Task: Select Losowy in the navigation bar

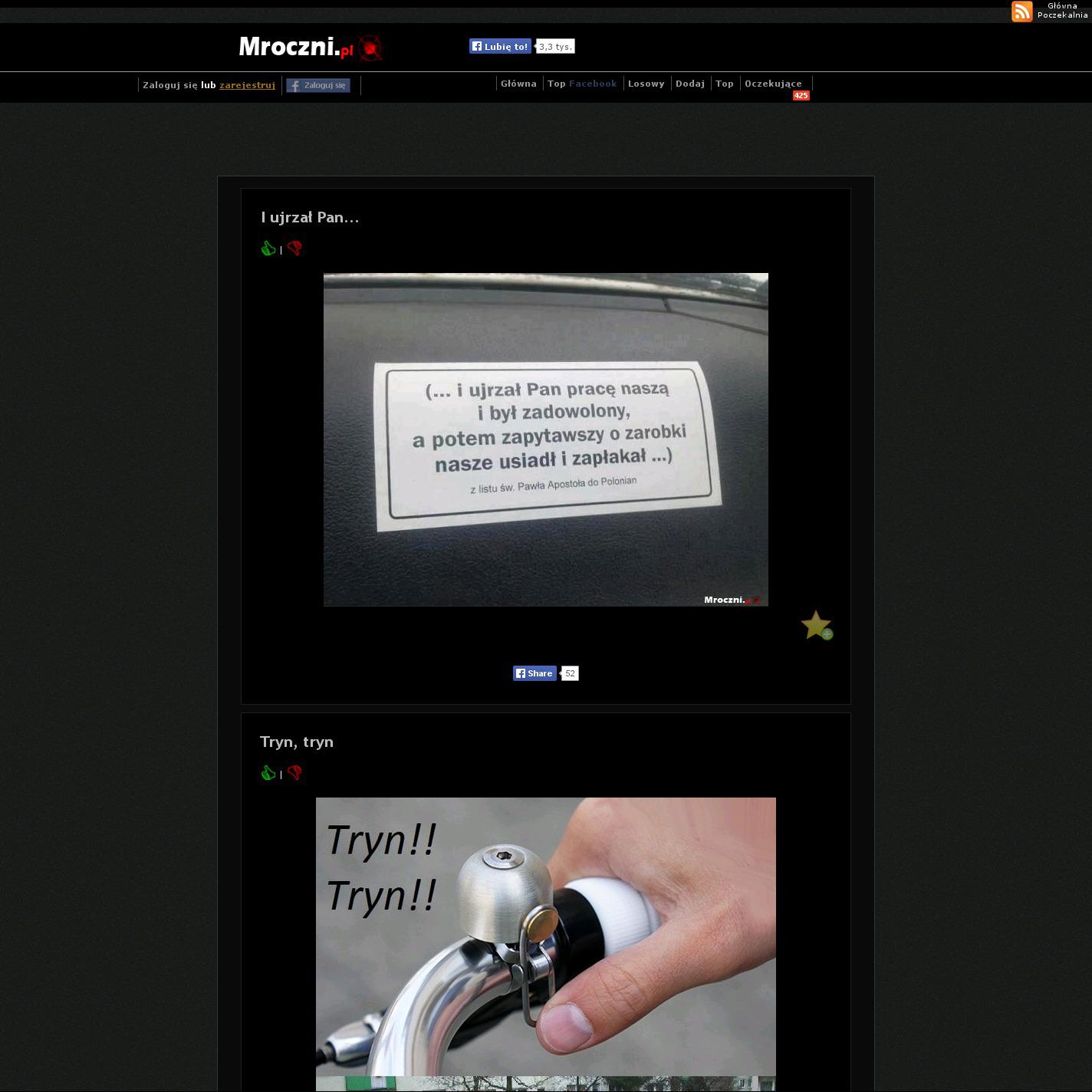Action: [646, 84]
